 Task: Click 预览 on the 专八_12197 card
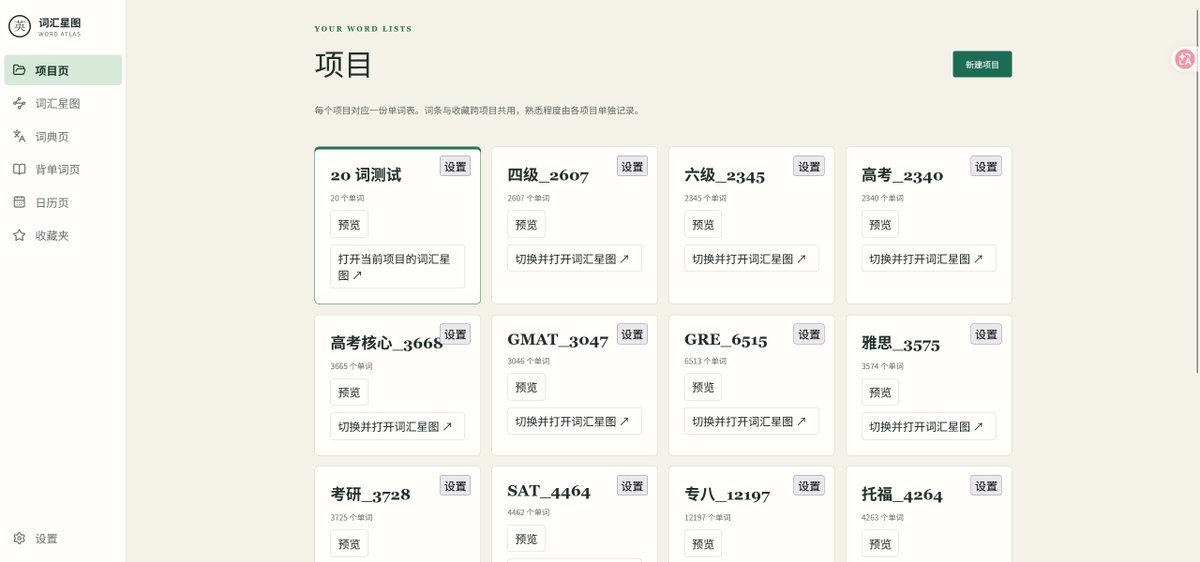coord(703,544)
